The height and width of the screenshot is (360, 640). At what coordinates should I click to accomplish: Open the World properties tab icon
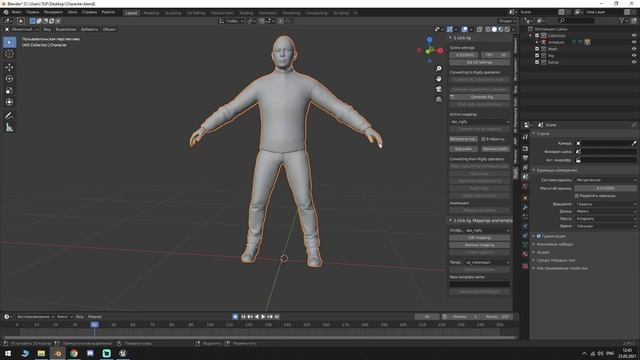525,186
